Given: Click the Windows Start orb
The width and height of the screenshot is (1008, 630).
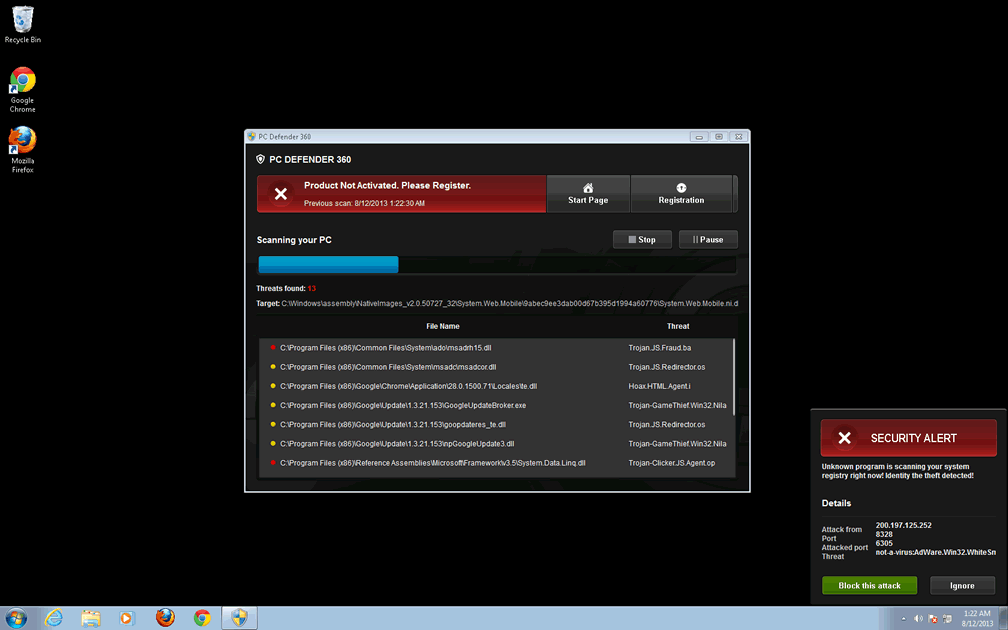Looking at the screenshot, I should click(x=16, y=618).
